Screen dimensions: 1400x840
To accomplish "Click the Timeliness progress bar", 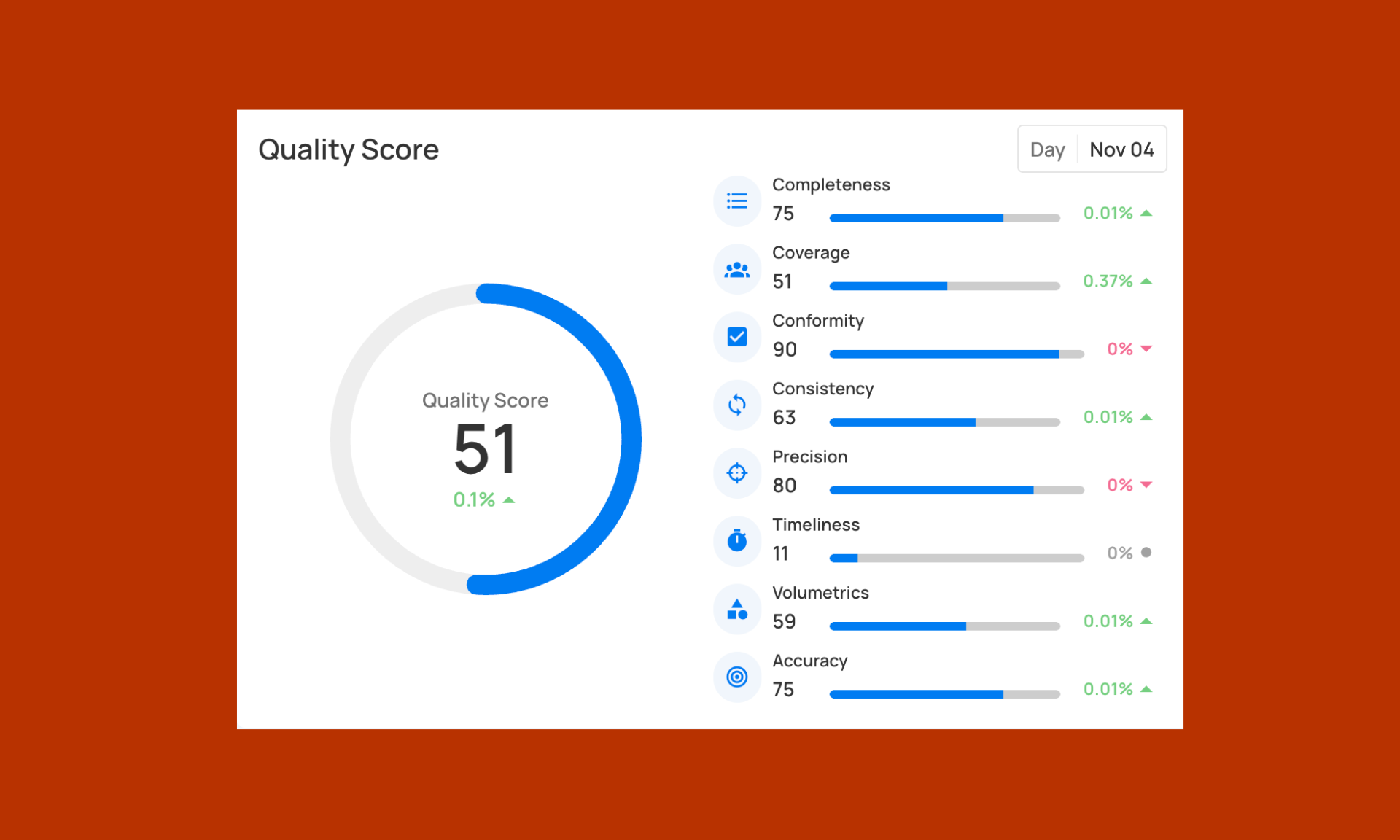I will pyautogui.click(x=956, y=558).
